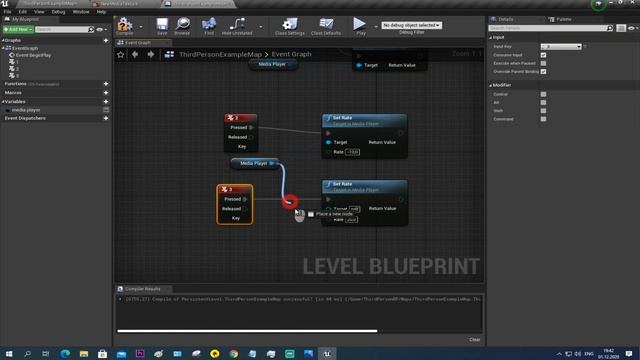The image size is (640, 360).
Task: Switch to the Palette tab
Action: (x=563, y=19)
